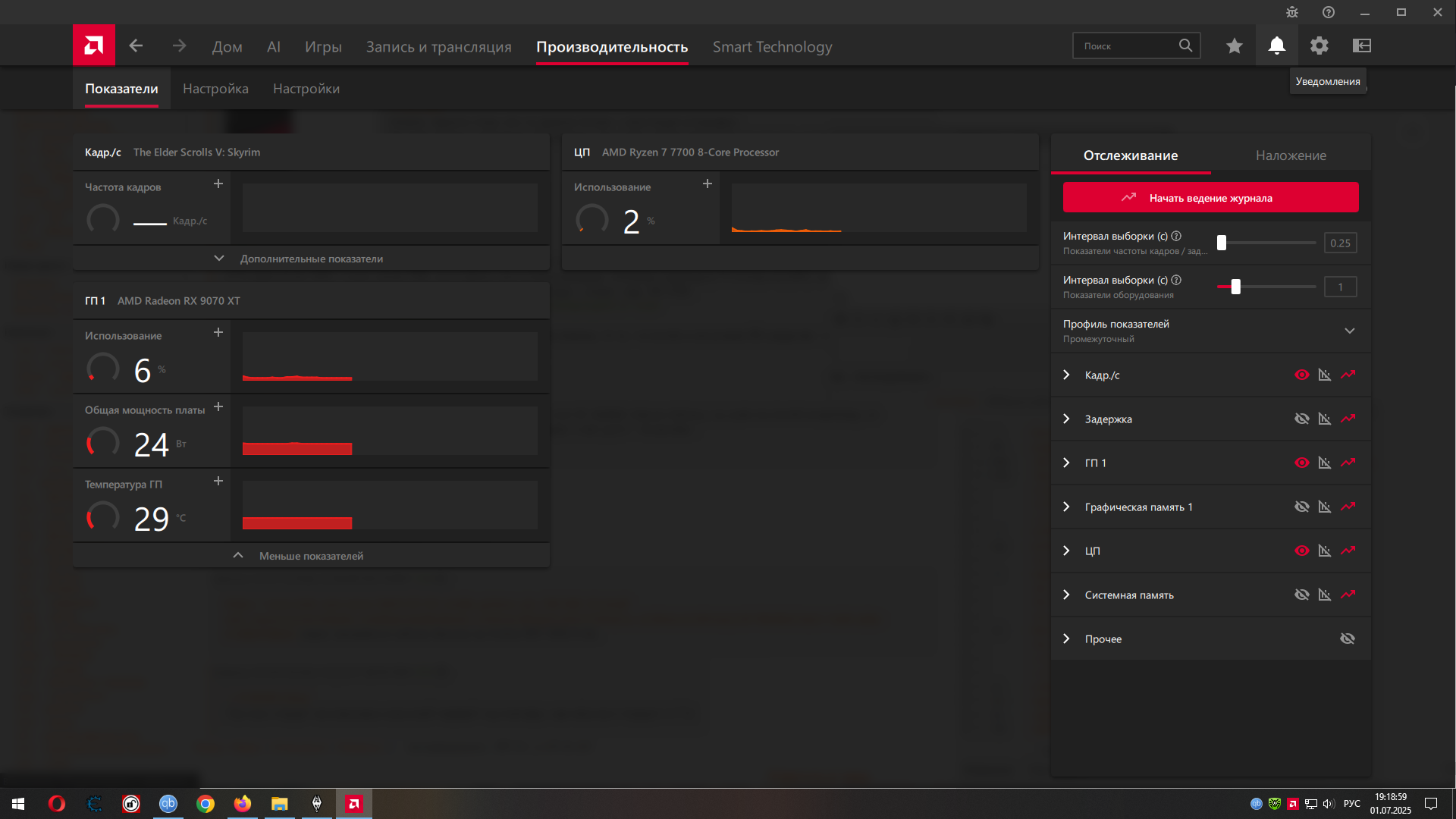Open Firefox from the taskbar

point(243,804)
